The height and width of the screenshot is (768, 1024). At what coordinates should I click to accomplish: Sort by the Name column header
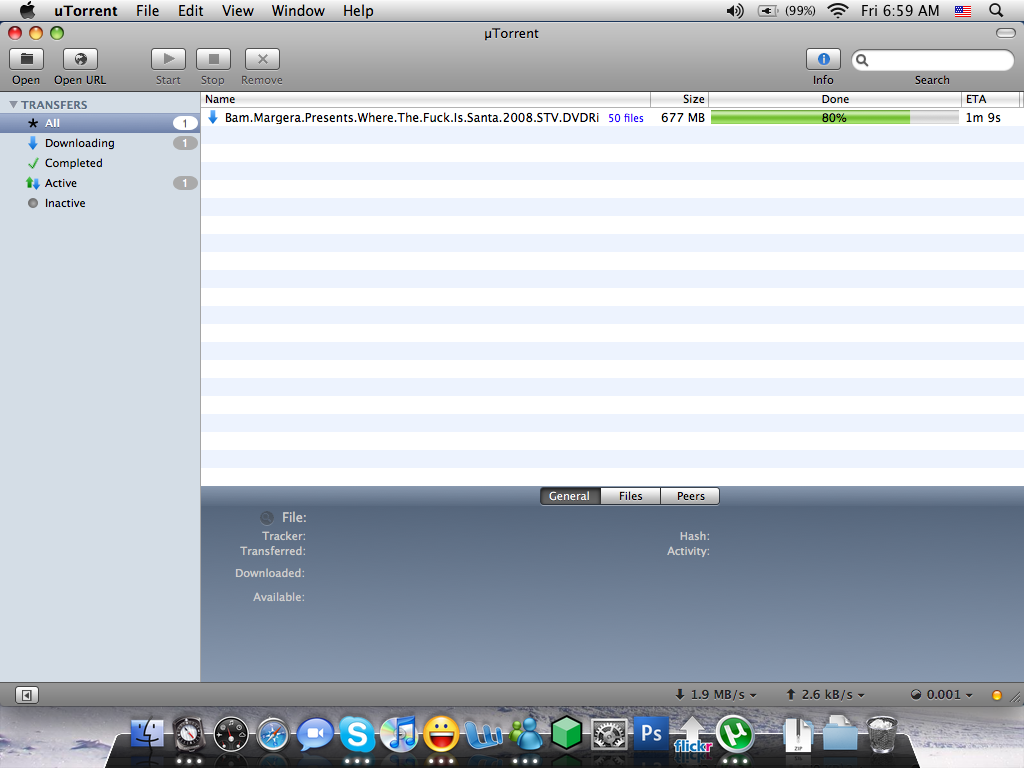(x=426, y=99)
